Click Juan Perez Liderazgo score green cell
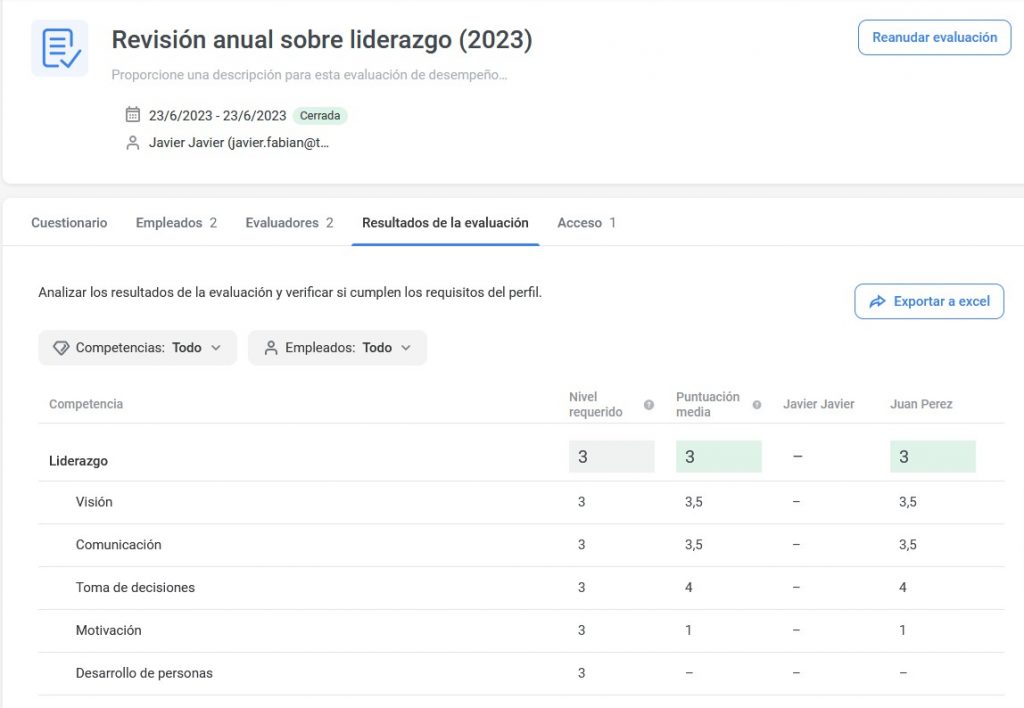 coord(933,457)
